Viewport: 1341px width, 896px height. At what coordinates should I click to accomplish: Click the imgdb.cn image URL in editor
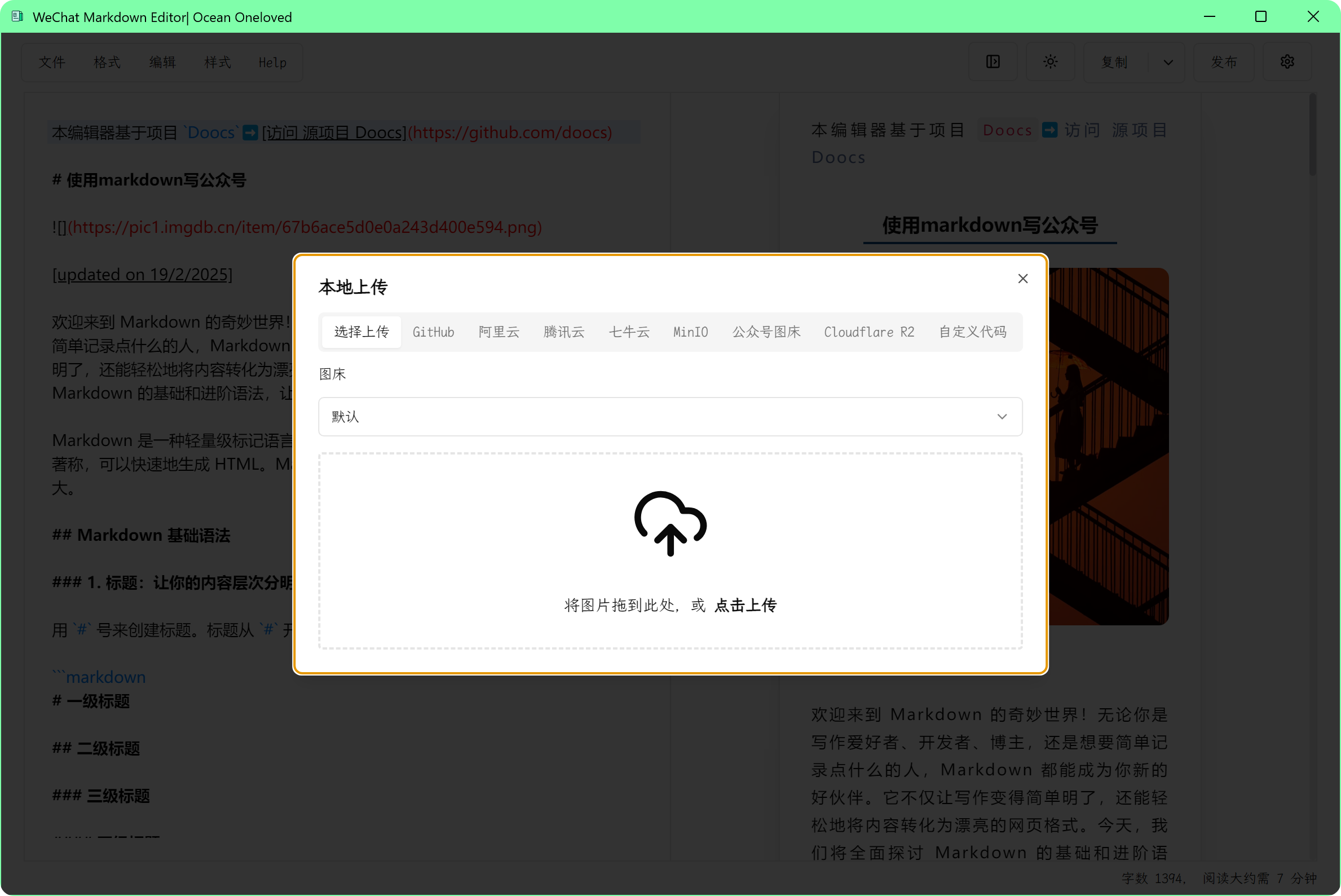305,227
